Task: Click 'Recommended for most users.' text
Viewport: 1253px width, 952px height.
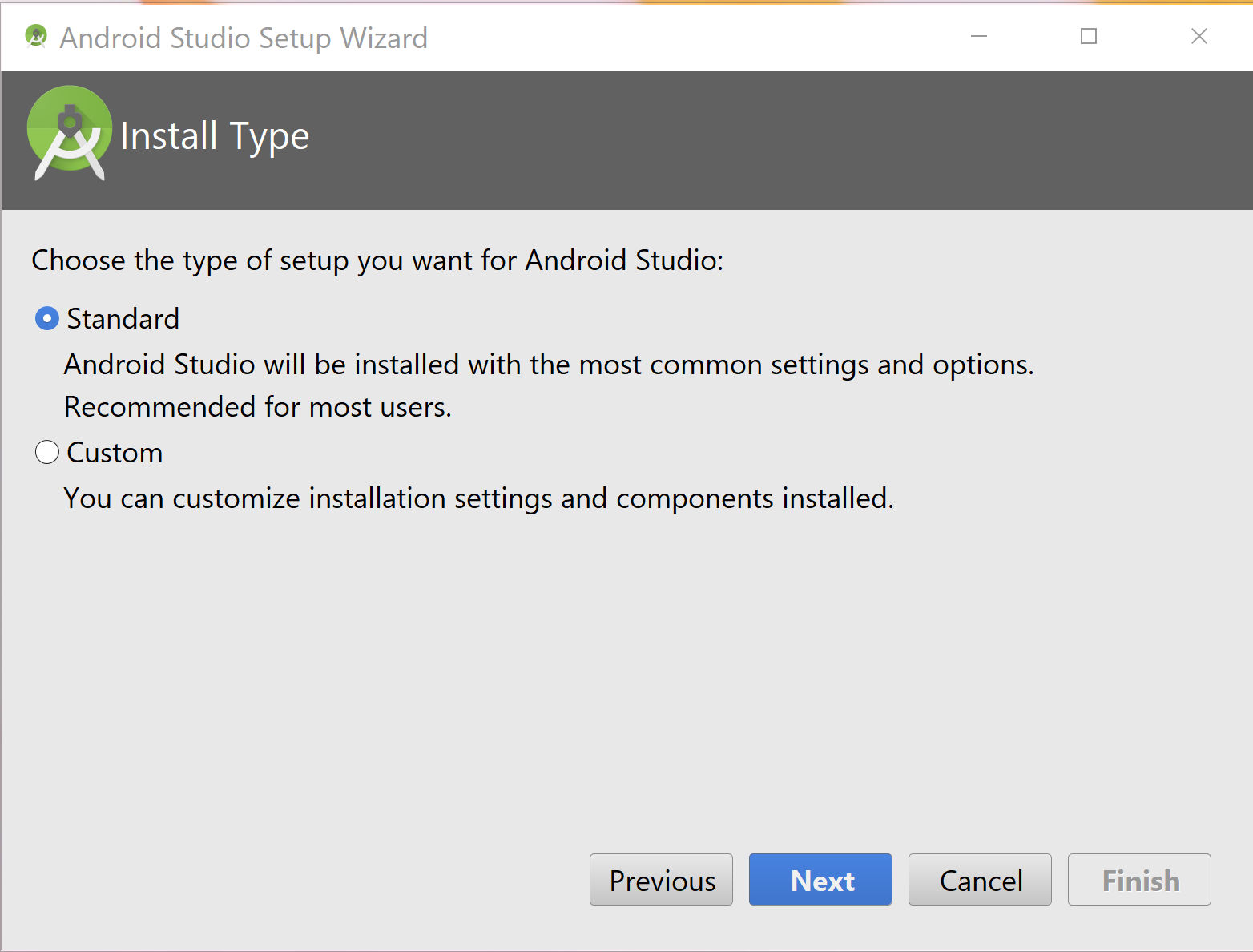Action: click(258, 407)
